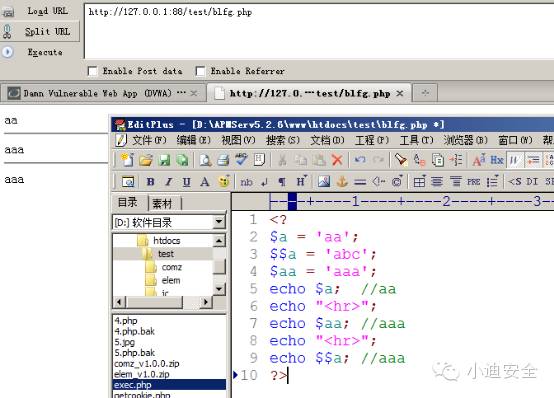Select exec.php in file list
The height and width of the screenshot is (398, 554).
click(169, 385)
